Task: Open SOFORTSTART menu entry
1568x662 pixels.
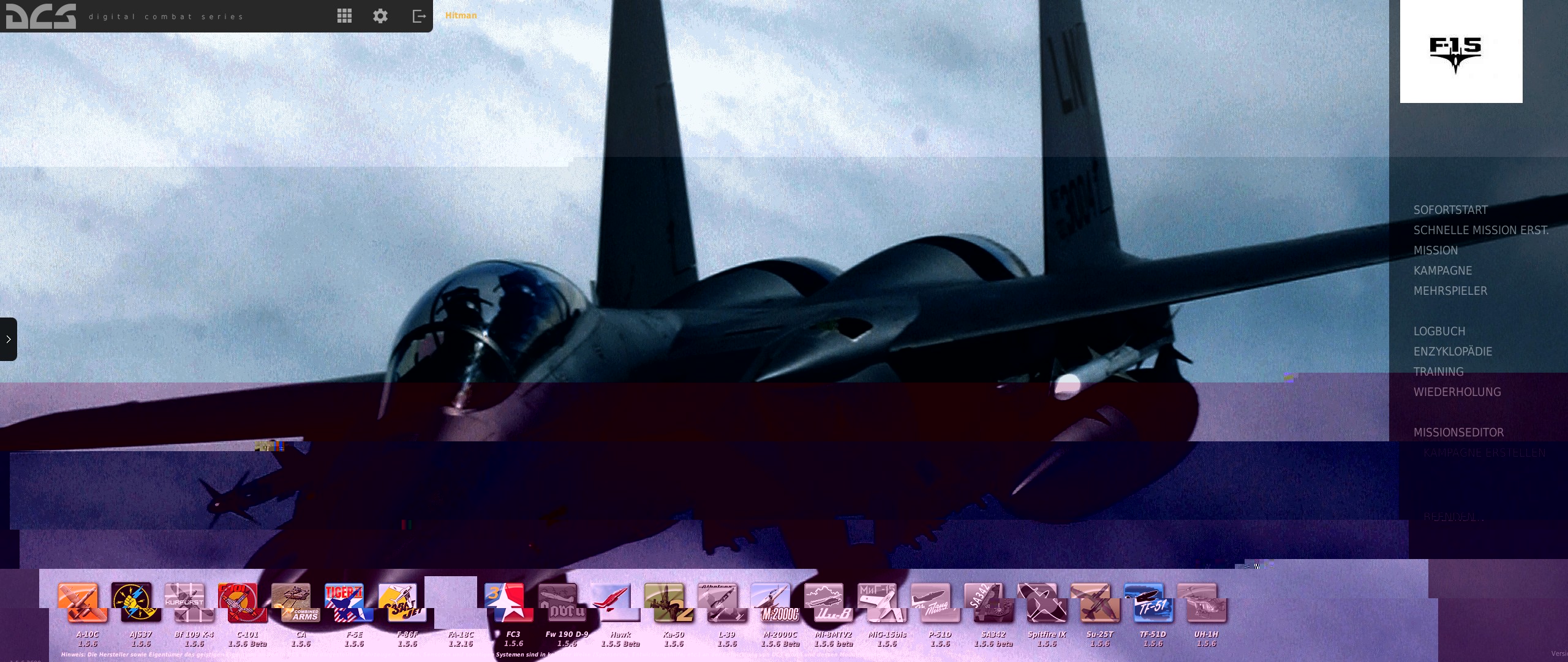Action: coord(1450,210)
